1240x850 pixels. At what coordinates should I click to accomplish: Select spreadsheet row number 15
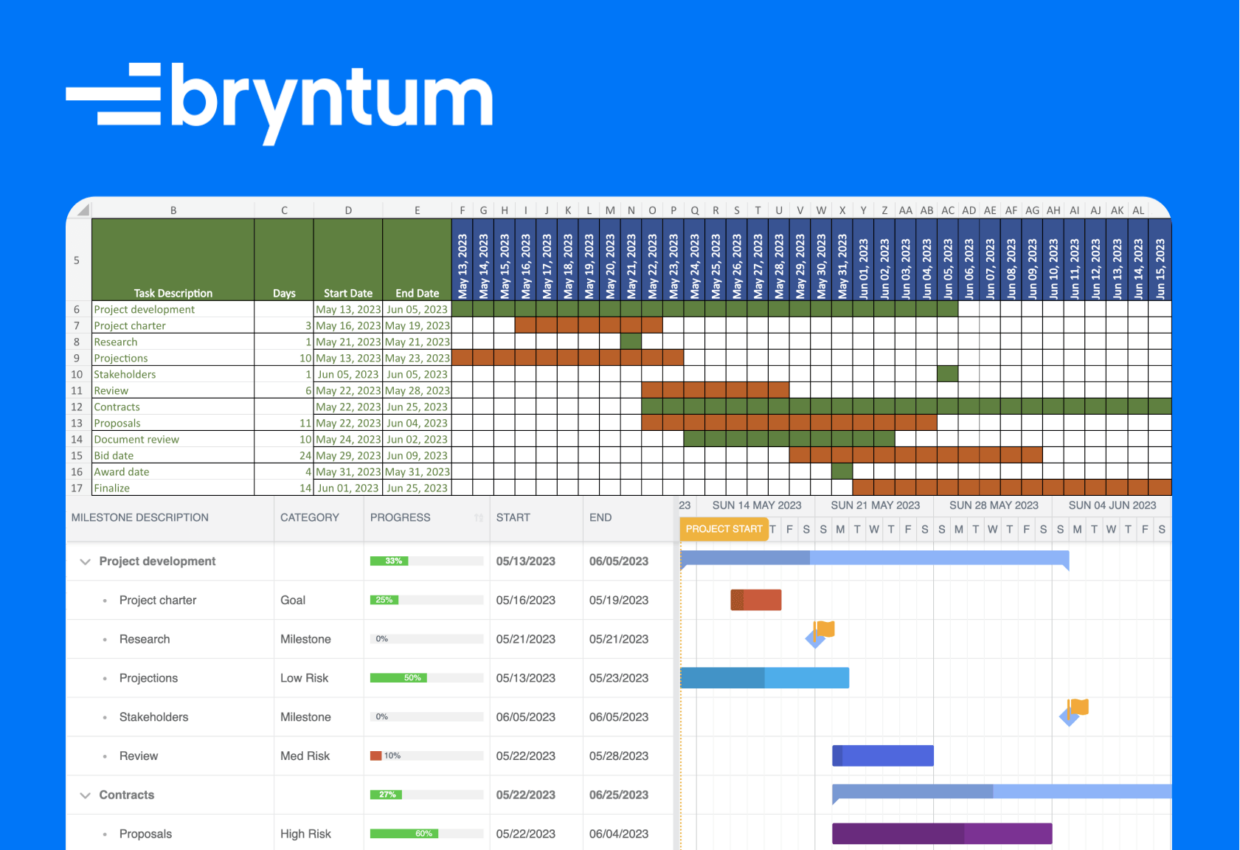(77, 455)
